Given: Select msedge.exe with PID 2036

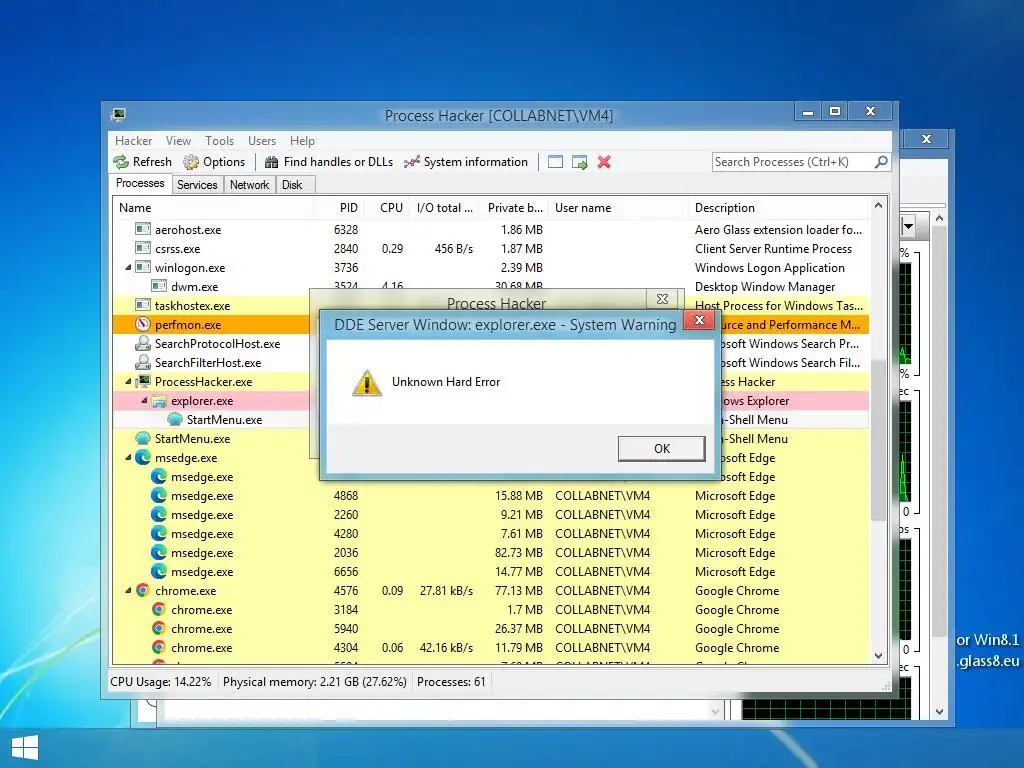Looking at the screenshot, I should coord(490,552).
